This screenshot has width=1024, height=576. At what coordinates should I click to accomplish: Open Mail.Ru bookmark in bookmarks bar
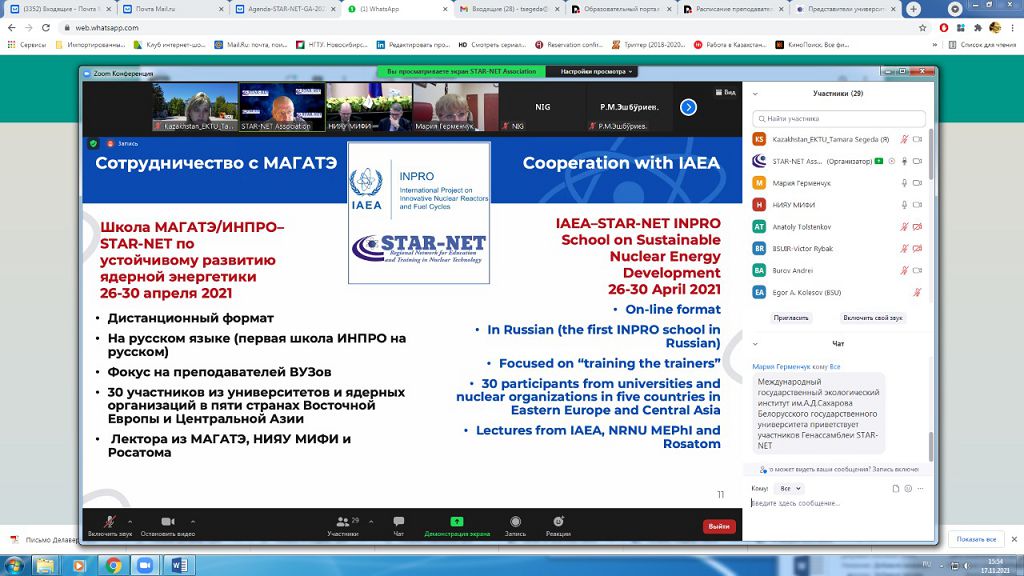click(x=251, y=45)
